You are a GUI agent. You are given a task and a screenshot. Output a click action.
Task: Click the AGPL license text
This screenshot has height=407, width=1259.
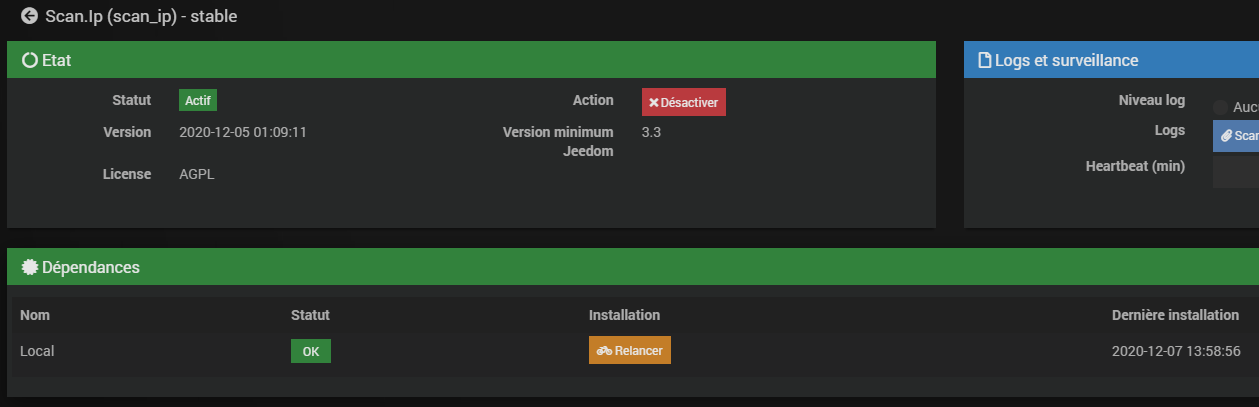[x=196, y=174]
